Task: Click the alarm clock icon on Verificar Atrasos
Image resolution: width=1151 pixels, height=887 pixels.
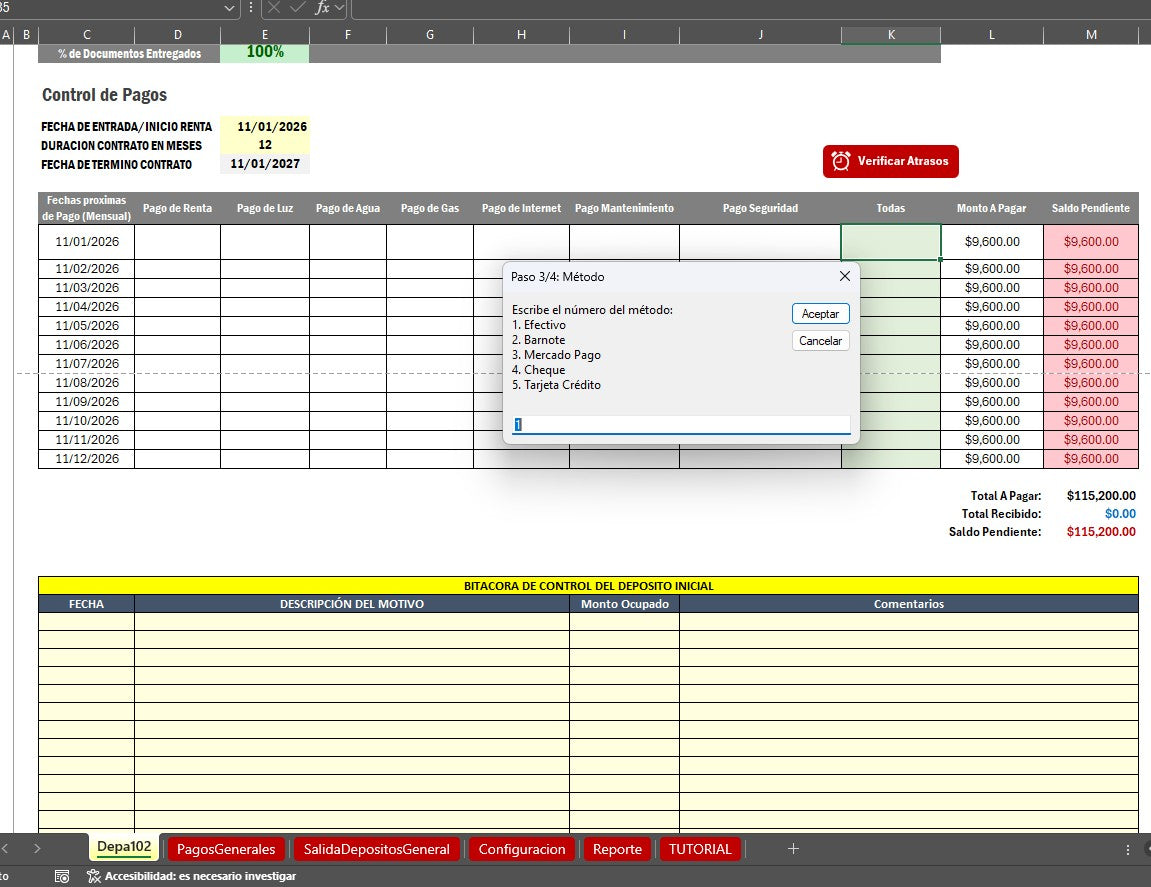Action: tap(840, 161)
